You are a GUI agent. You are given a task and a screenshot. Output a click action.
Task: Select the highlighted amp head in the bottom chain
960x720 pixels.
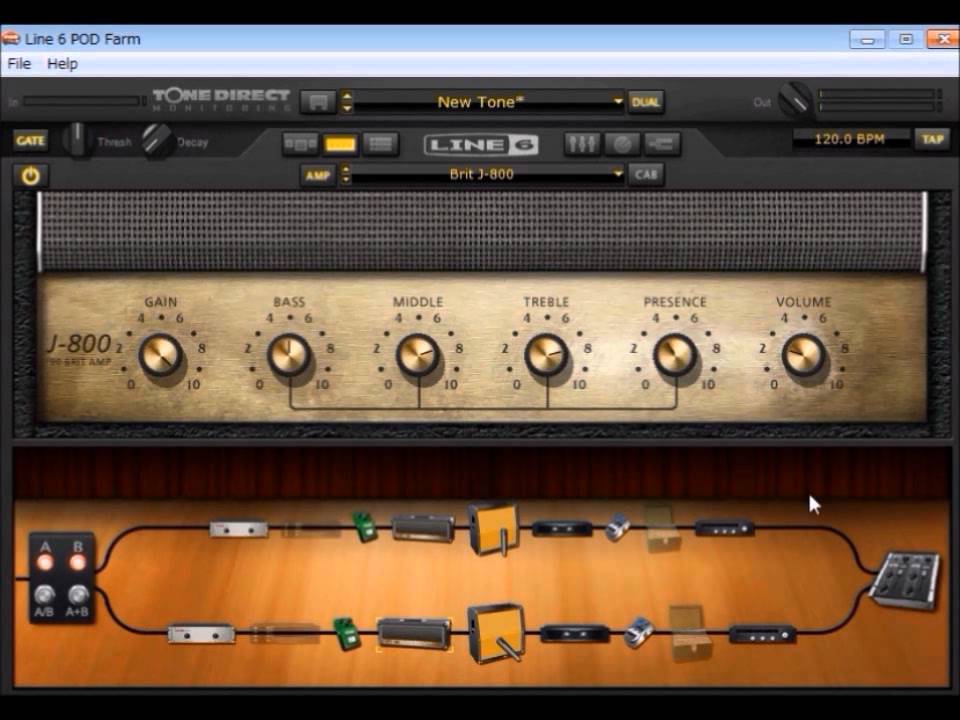click(x=414, y=634)
